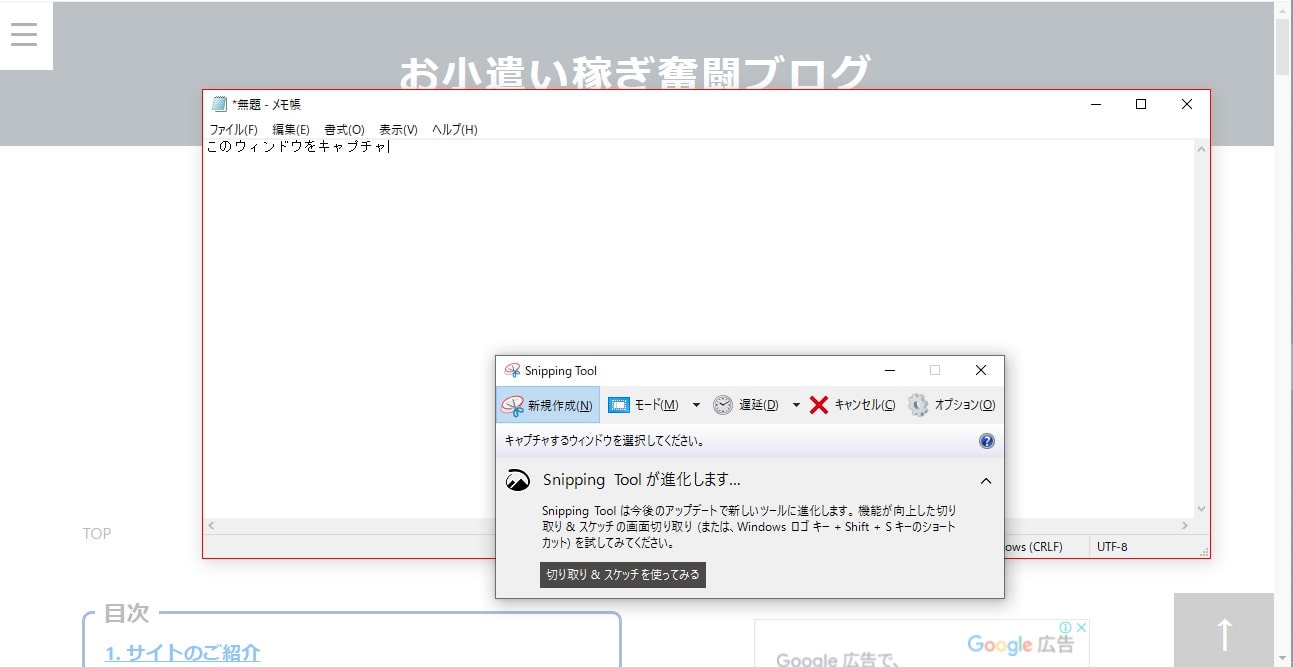The width and height of the screenshot is (1293, 667).
Task: Click the Snipping Tool が進化します heading
Action: click(x=641, y=480)
